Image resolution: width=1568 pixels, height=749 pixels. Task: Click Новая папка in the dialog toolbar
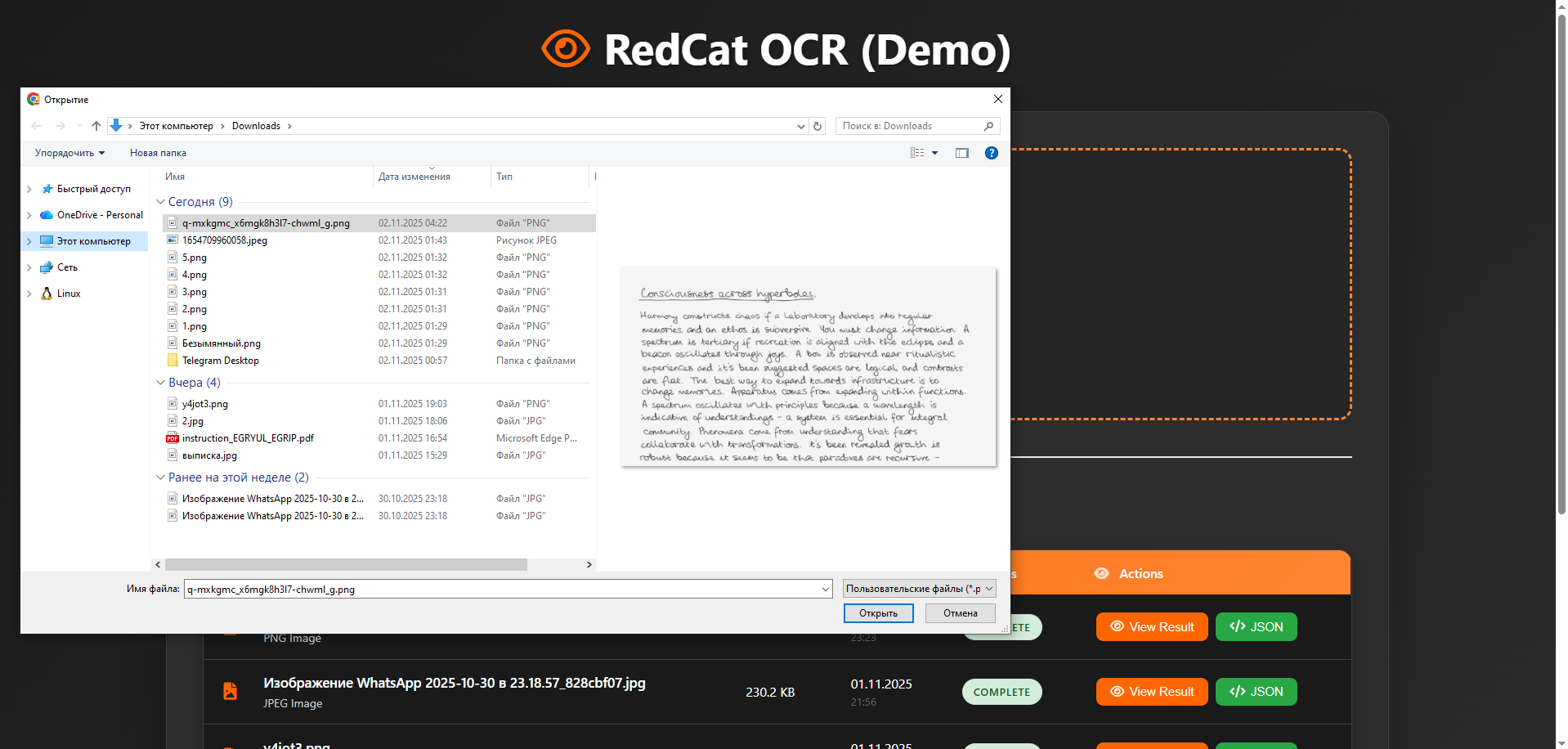coord(158,153)
